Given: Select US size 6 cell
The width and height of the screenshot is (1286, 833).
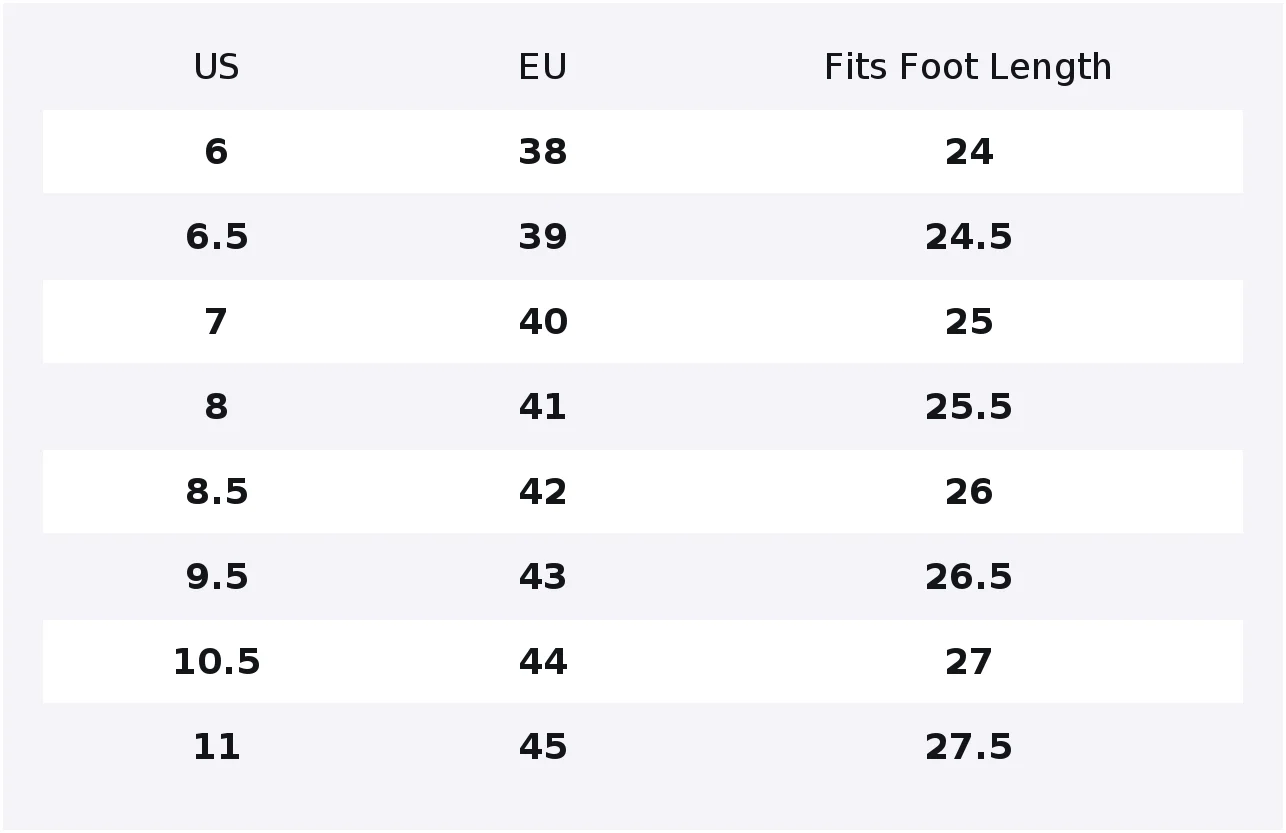Looking at the screenshot, I should (216, 152).
